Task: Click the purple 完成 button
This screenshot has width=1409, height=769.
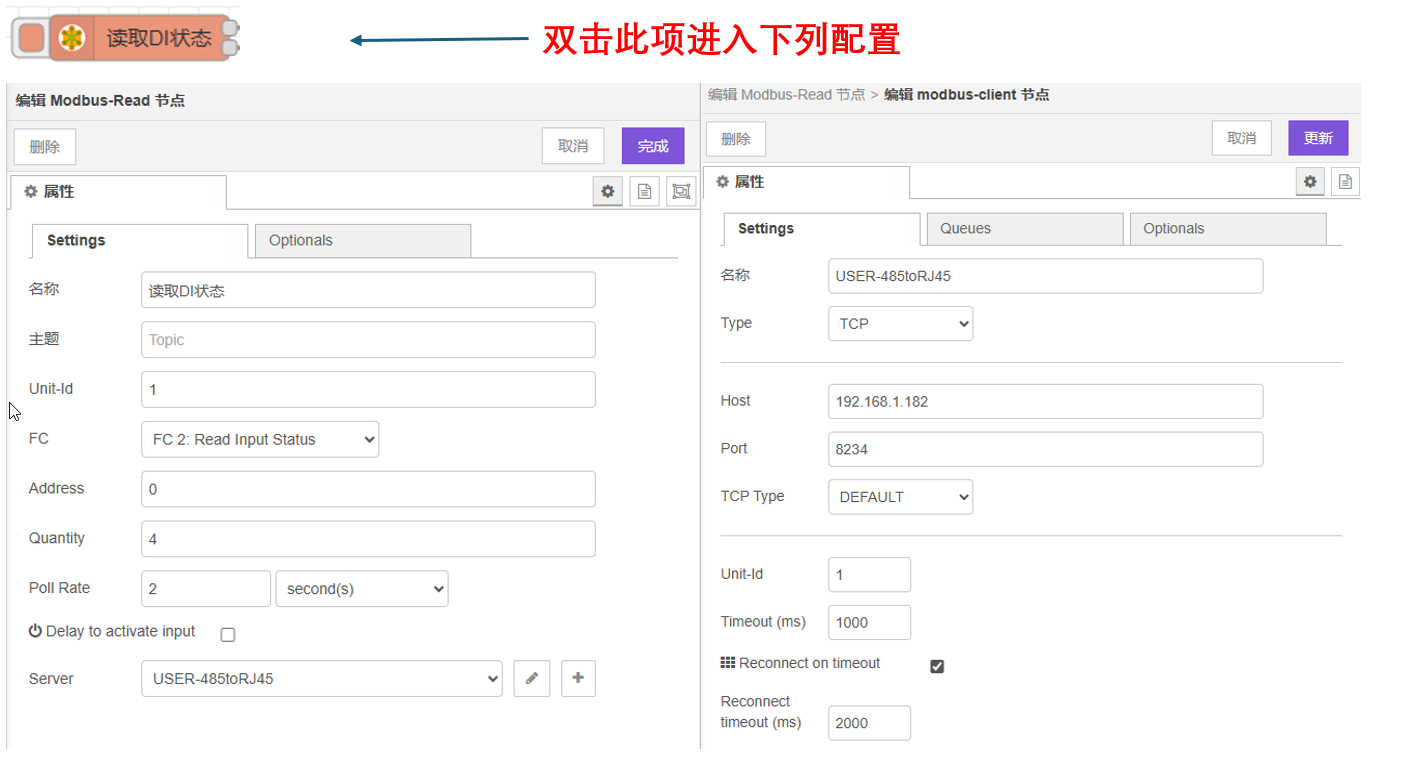Action: pyautogui.click(x=653, y=146)
